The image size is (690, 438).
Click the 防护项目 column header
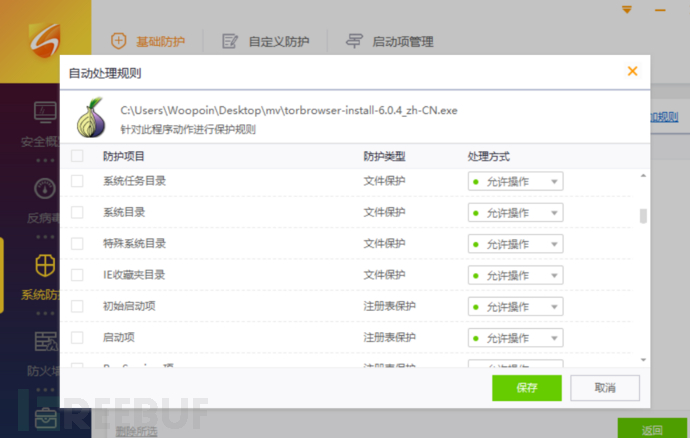[124, 156]
